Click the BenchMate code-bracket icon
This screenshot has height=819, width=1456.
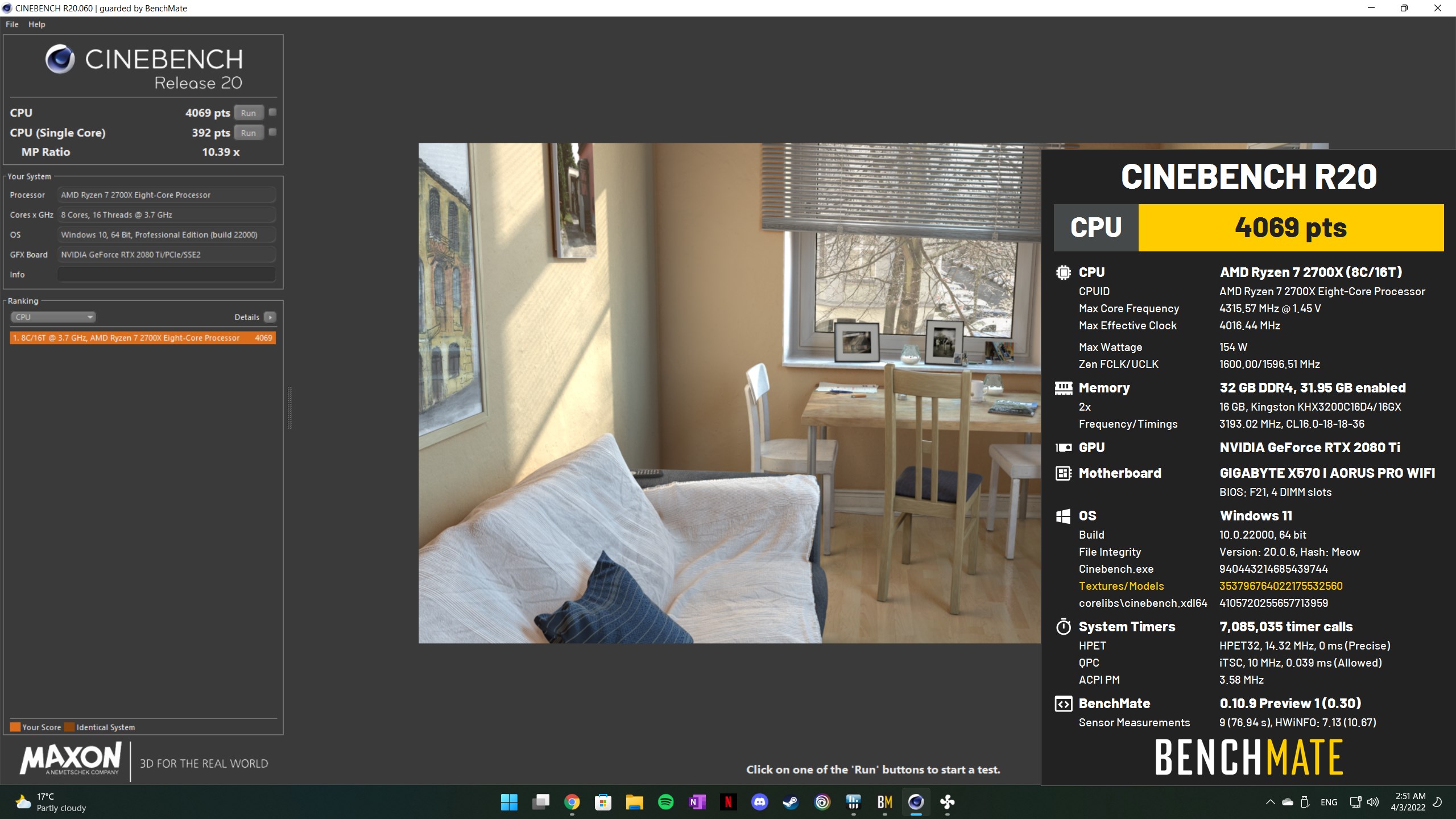1063,704
